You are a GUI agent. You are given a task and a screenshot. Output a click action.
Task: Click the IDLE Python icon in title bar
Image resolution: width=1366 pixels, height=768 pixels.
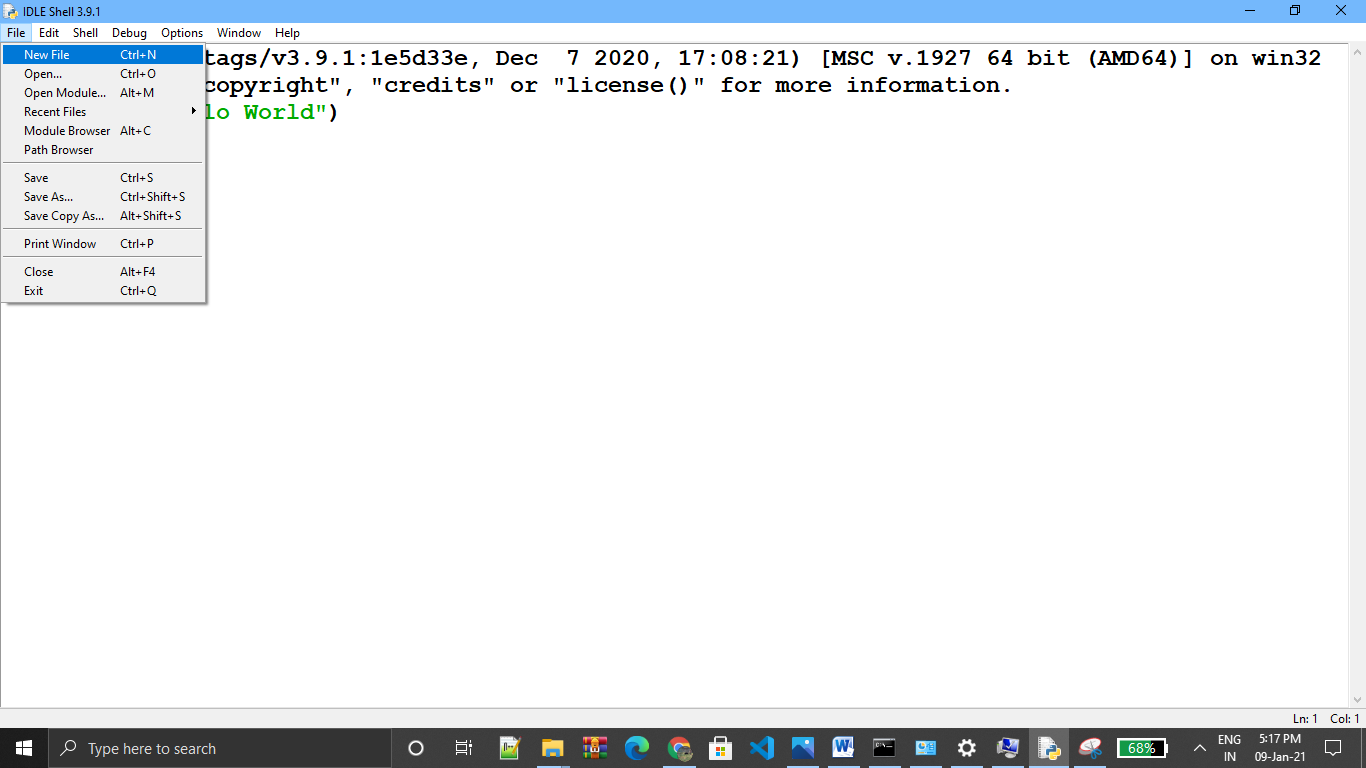[11, 11]
